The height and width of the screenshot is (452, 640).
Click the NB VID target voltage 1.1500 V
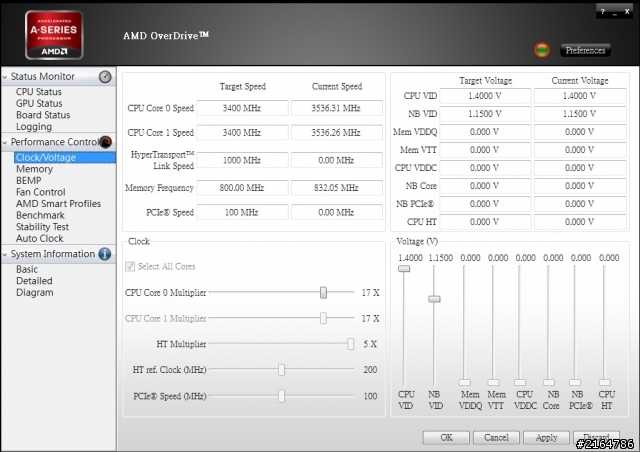point(485,114)
